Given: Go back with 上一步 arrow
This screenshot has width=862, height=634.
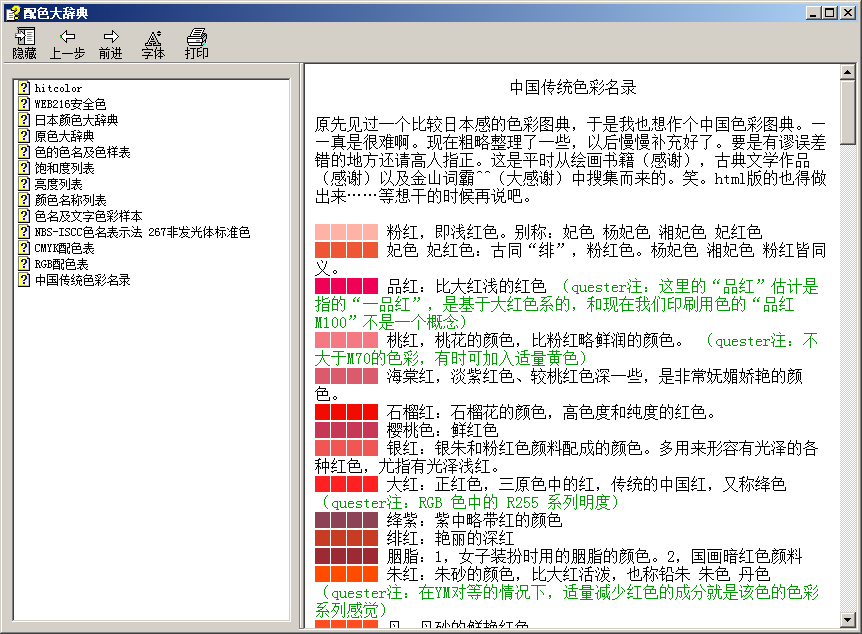Looking at the screenshot, I should (x=67, y=43).
